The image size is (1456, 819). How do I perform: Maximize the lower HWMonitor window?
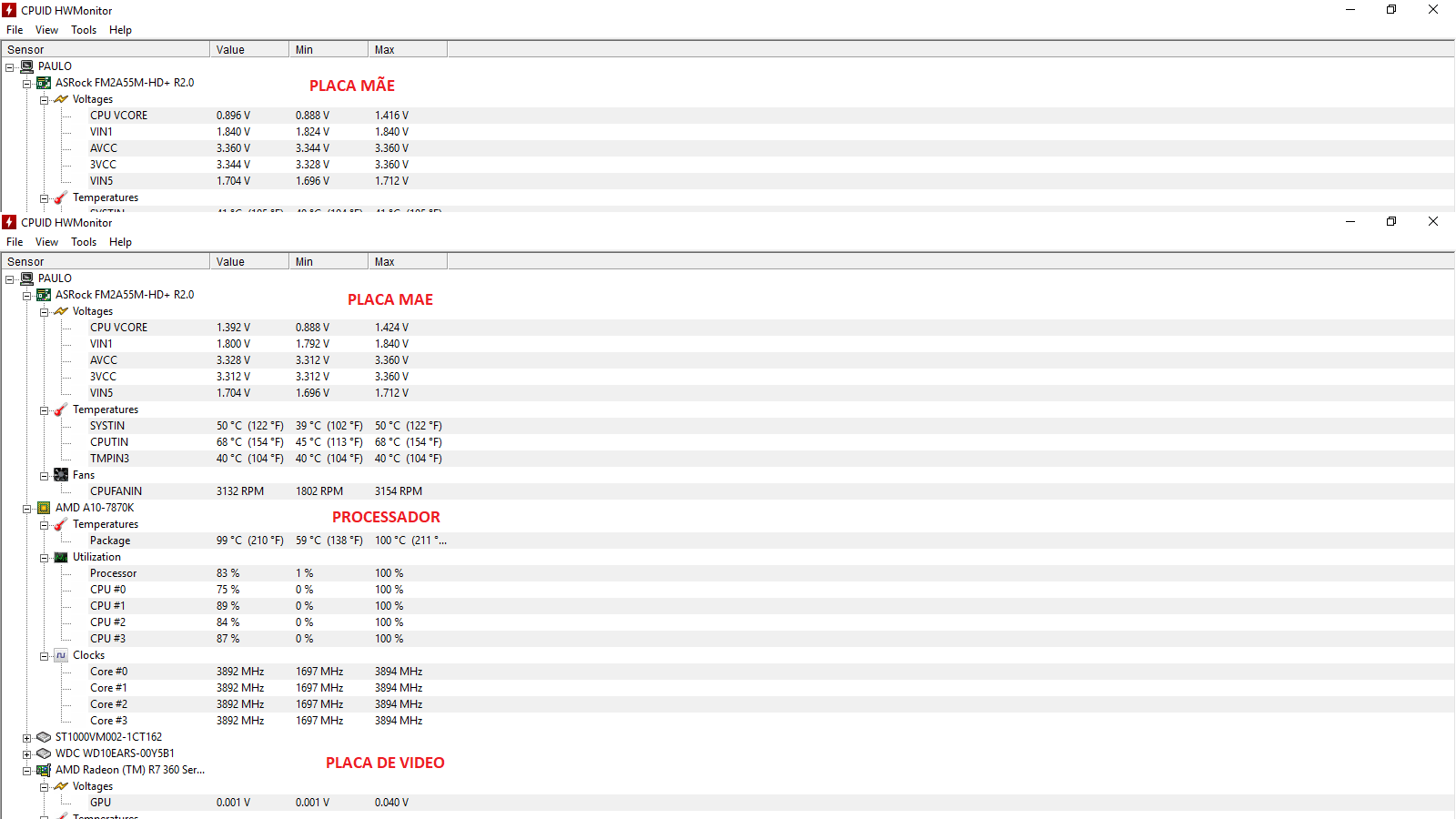point(1391,221)
